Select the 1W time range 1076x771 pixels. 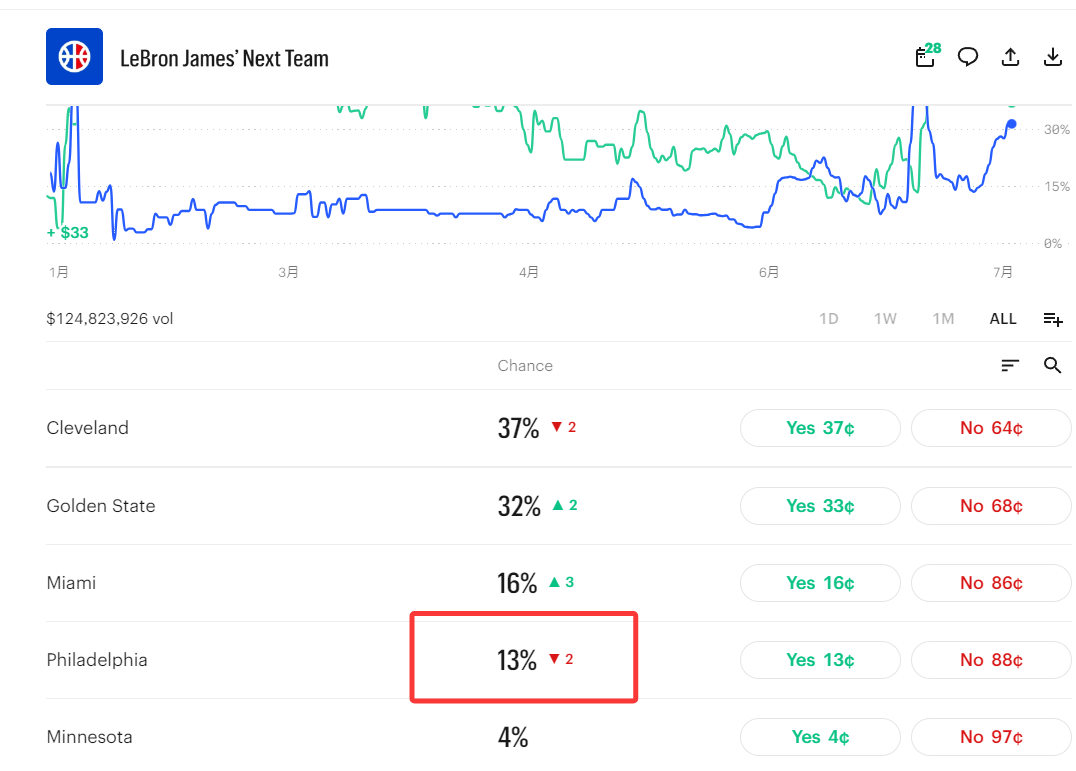[885, 319]
